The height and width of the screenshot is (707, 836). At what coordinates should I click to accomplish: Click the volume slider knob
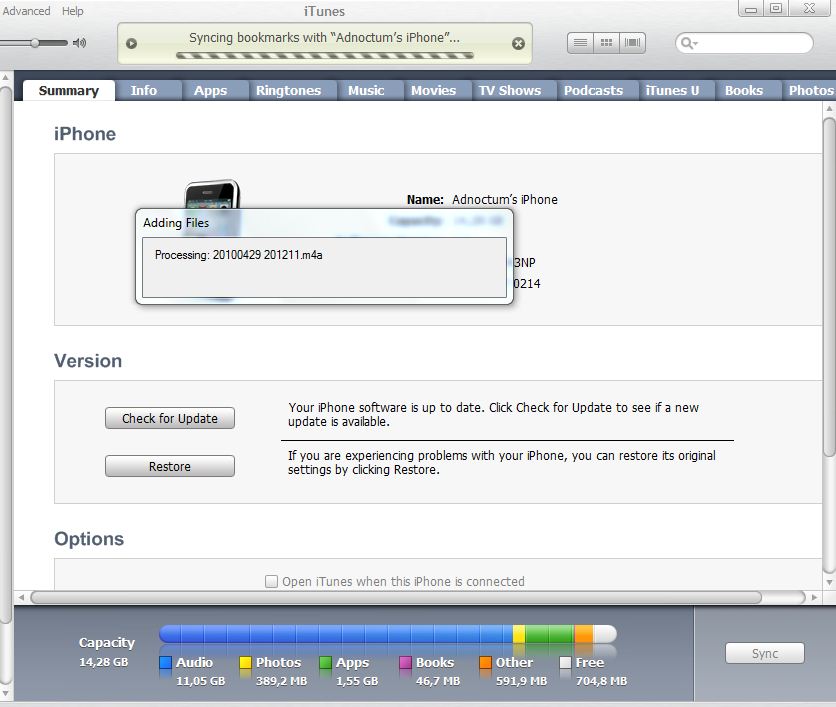point(35,43)
